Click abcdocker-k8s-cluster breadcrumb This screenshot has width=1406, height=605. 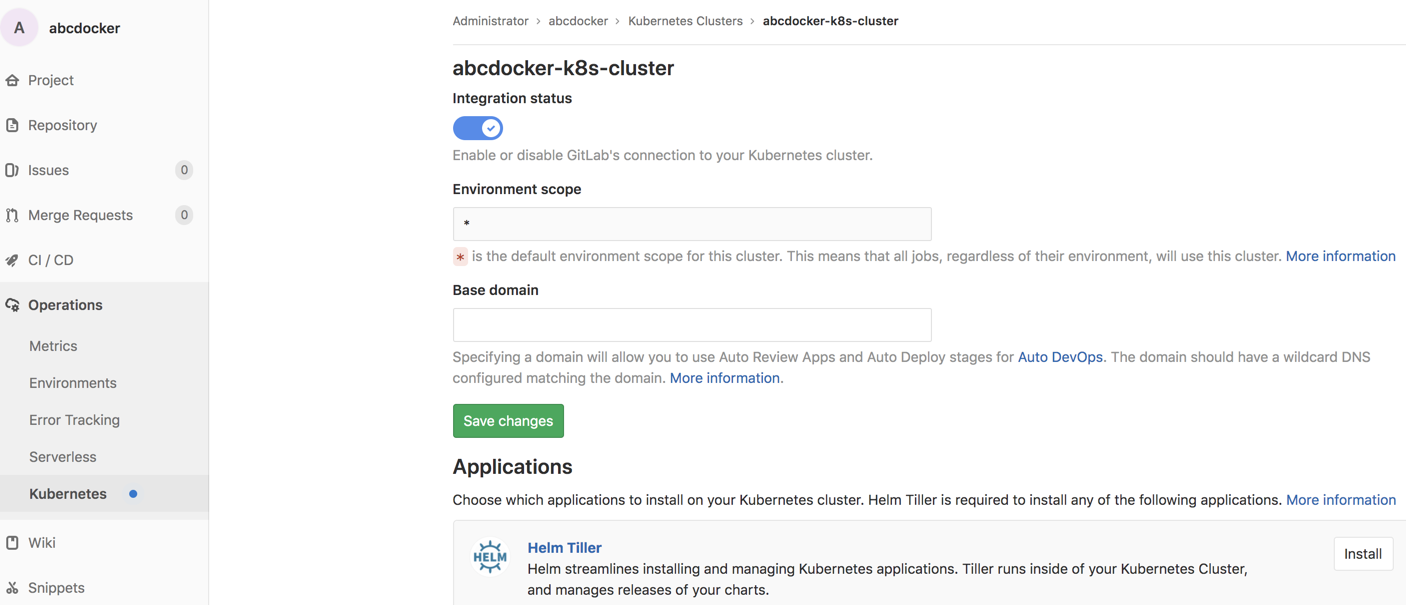coord(830,21)
